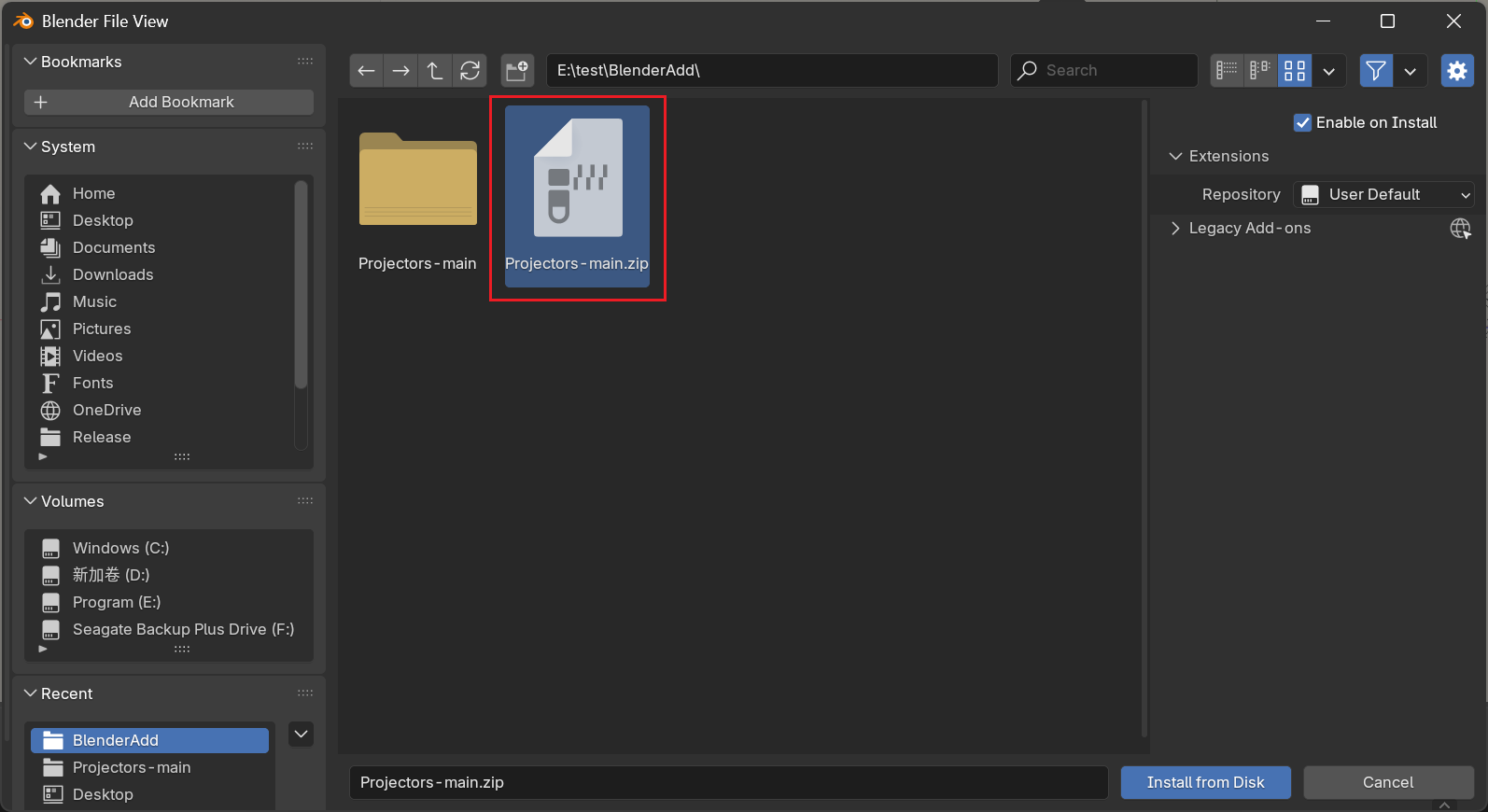Screen dimensions: 1488x812
Task: Click the Search field
Action: pyautogui.click(x=1104, y=70)
